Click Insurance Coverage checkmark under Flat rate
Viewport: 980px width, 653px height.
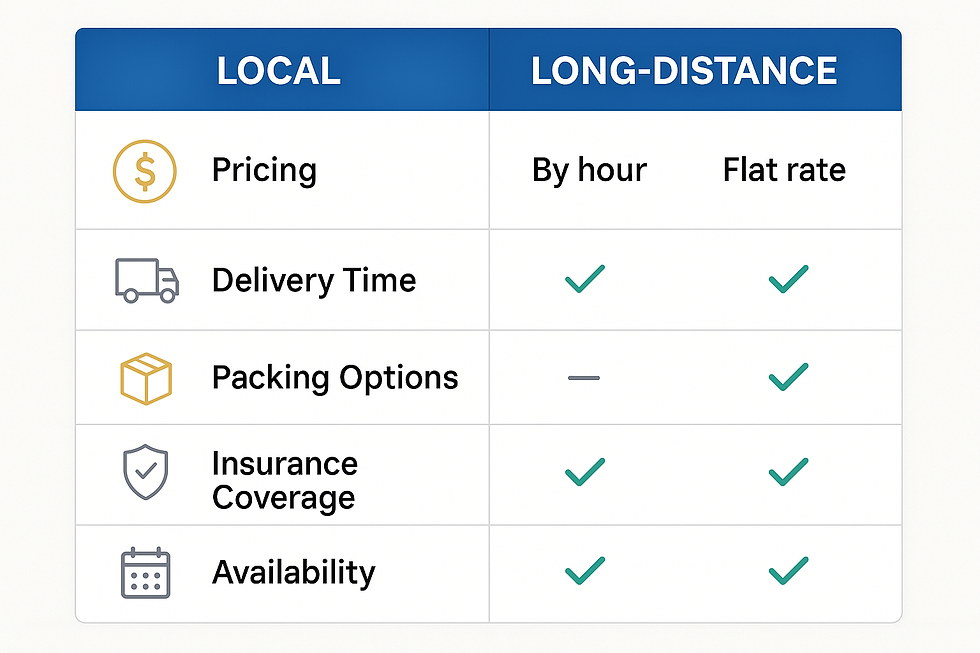tap(788, 472)
